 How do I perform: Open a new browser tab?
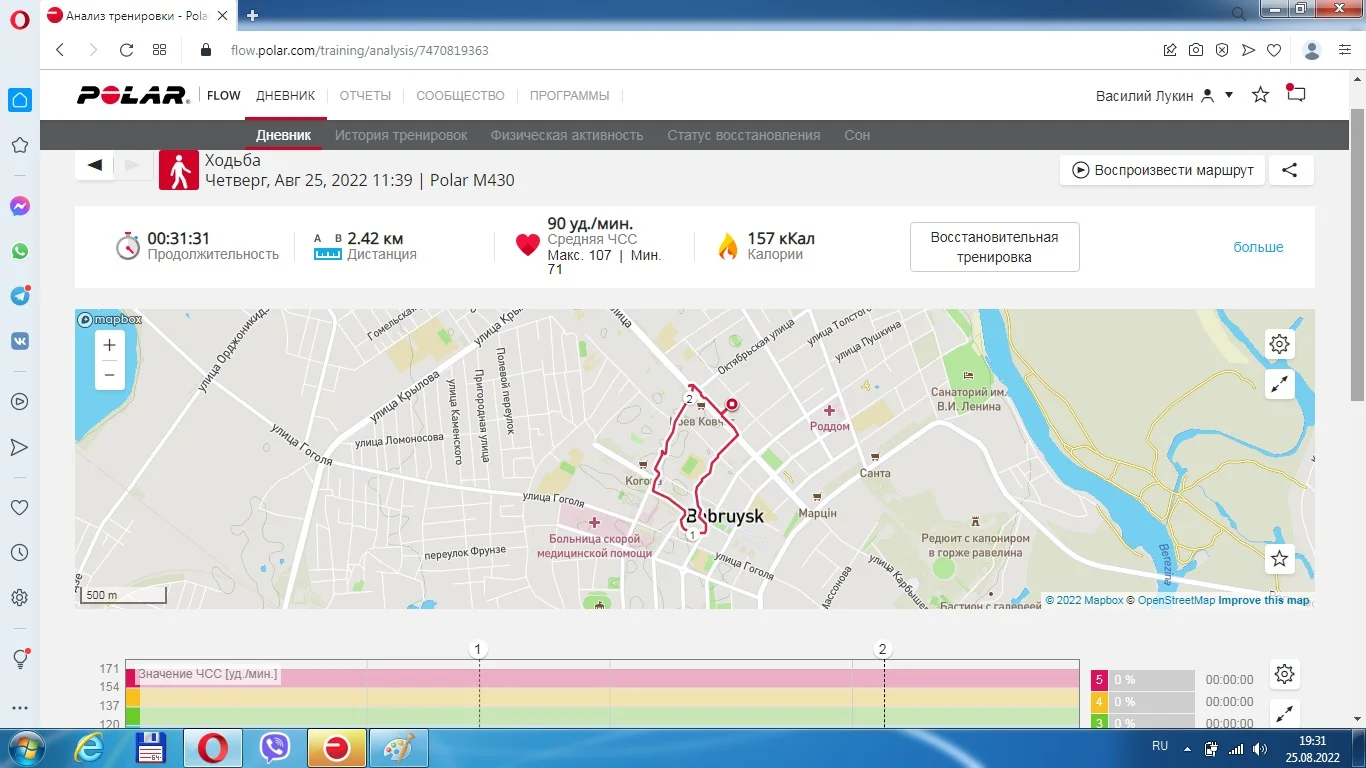252,15
